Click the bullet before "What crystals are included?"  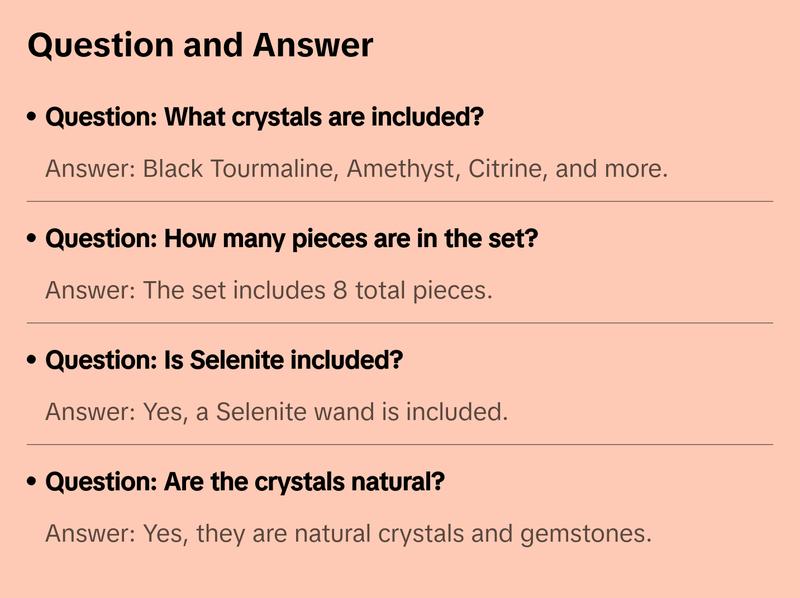coord(33,118)
